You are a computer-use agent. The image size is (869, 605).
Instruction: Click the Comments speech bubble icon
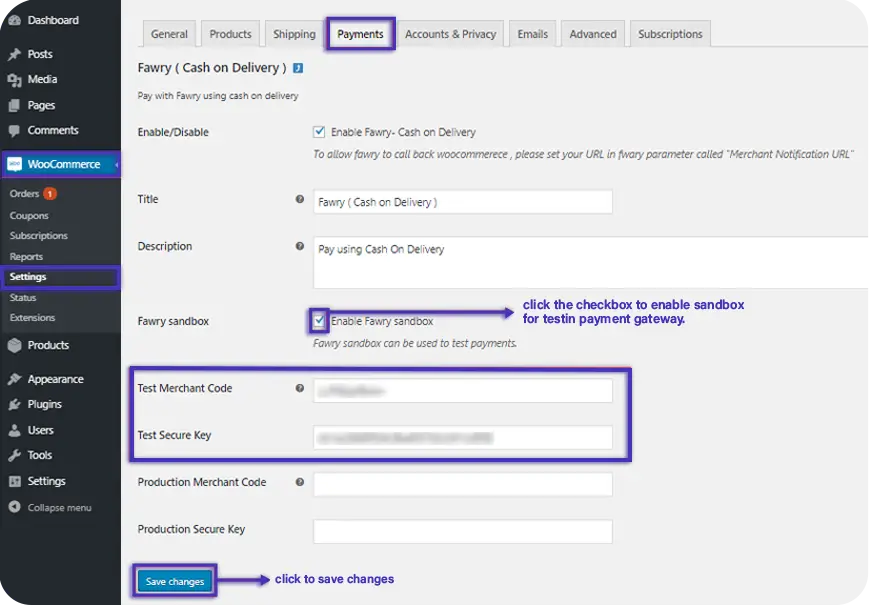(15, 131)
